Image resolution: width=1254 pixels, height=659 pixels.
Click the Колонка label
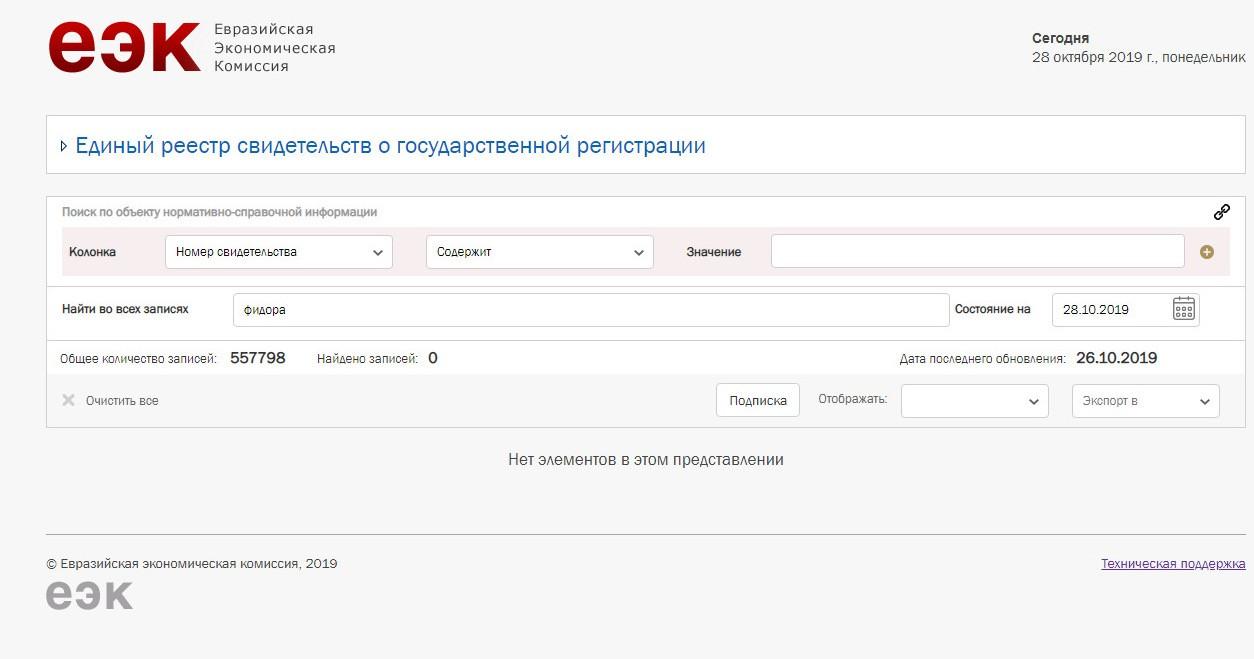(92, 252)
